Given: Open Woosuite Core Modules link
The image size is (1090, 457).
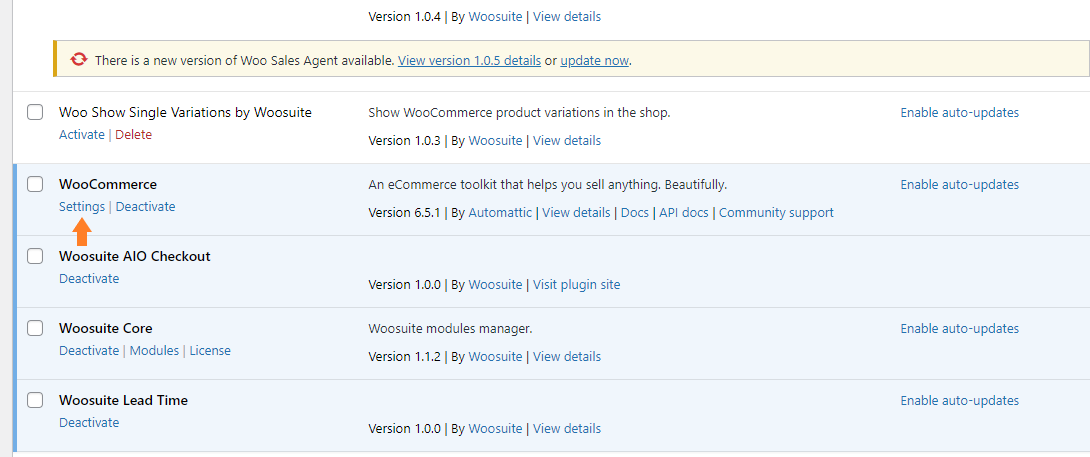Looking at the screenshot, I should 154,351.
